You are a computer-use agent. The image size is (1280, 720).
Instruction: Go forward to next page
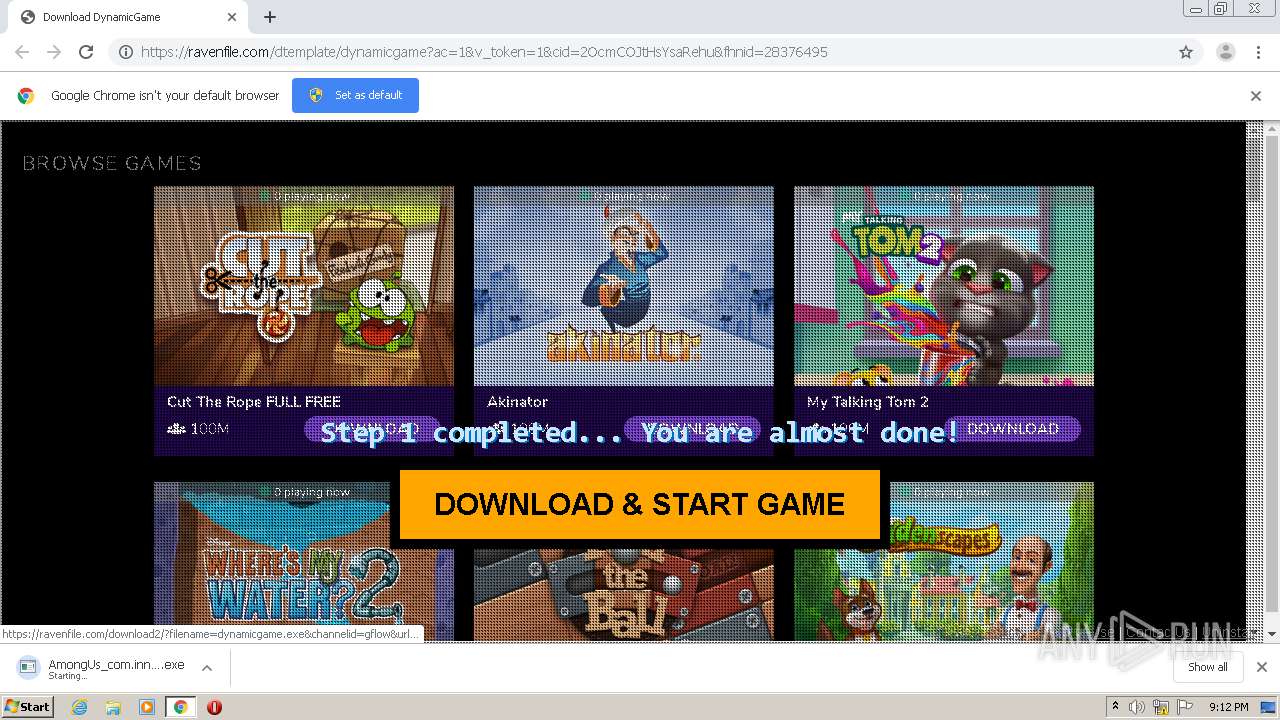pos(54,52)
